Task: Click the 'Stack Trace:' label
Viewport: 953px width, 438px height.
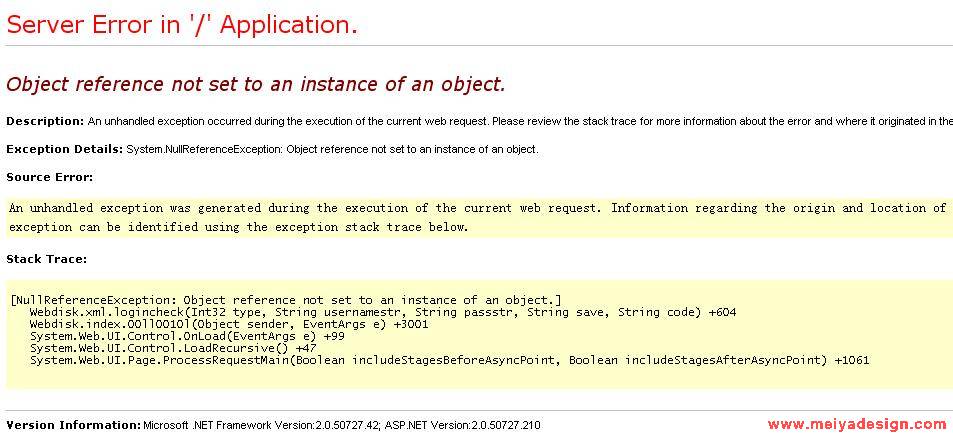Action: tap(47, 259)
